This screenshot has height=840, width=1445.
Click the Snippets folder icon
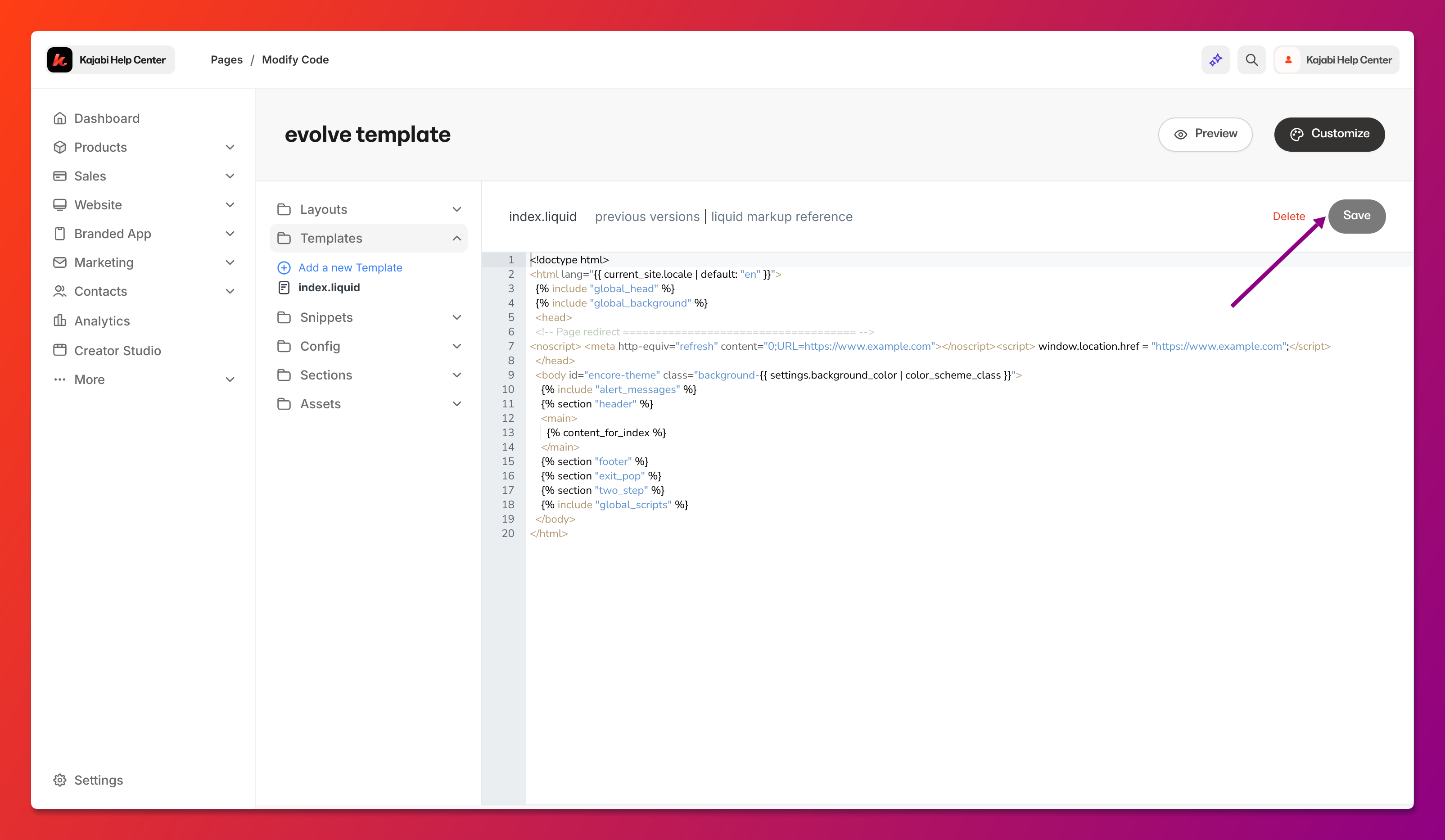(x=284, y=317)
